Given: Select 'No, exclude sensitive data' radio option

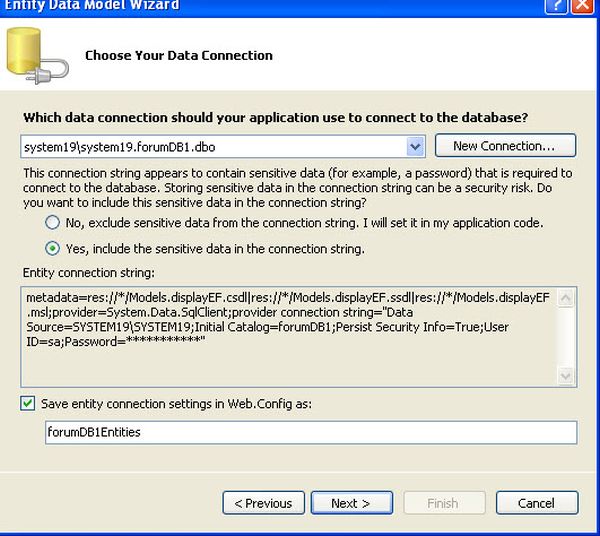Looking at the screenshot, I should pos(53,223).
